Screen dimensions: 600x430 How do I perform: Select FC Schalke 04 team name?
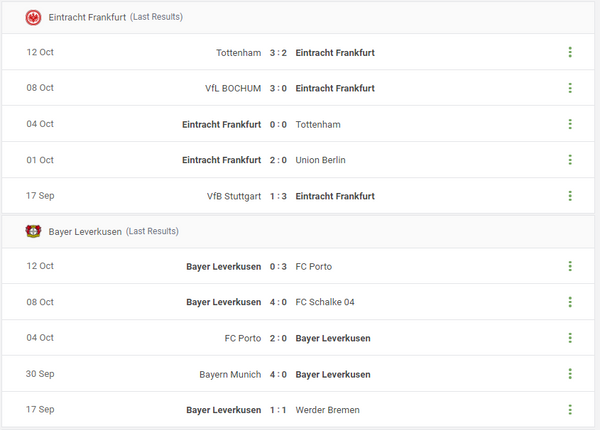[x=325, y=302]
